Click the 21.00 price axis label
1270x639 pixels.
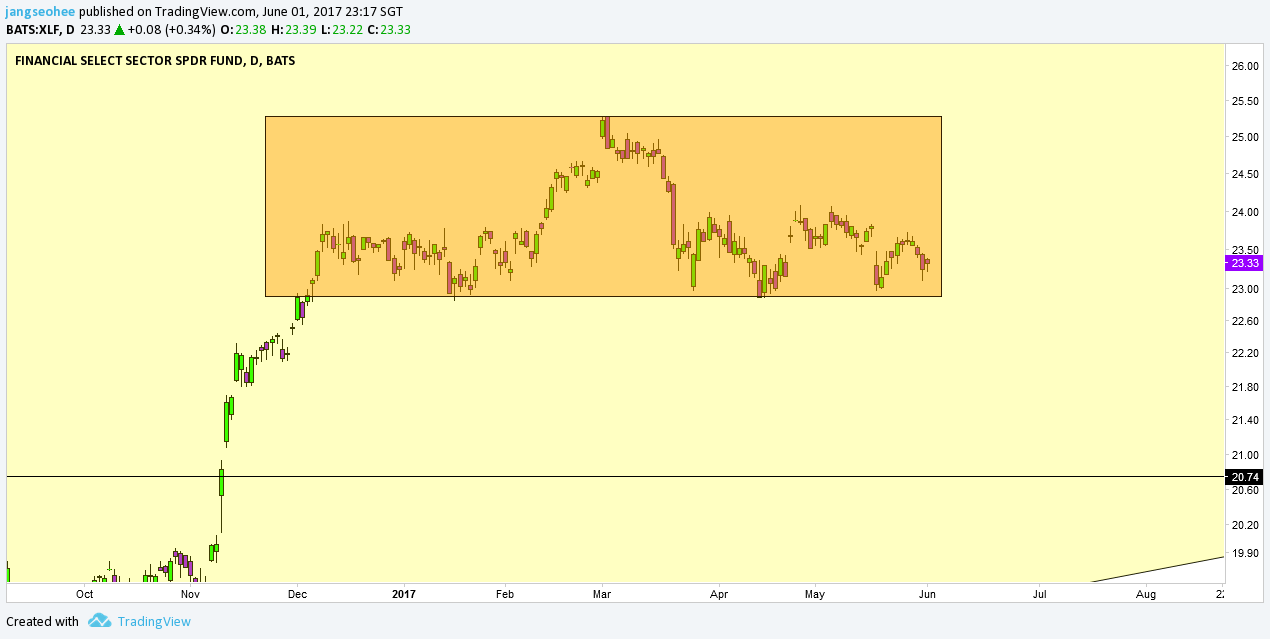(1245, 455)
